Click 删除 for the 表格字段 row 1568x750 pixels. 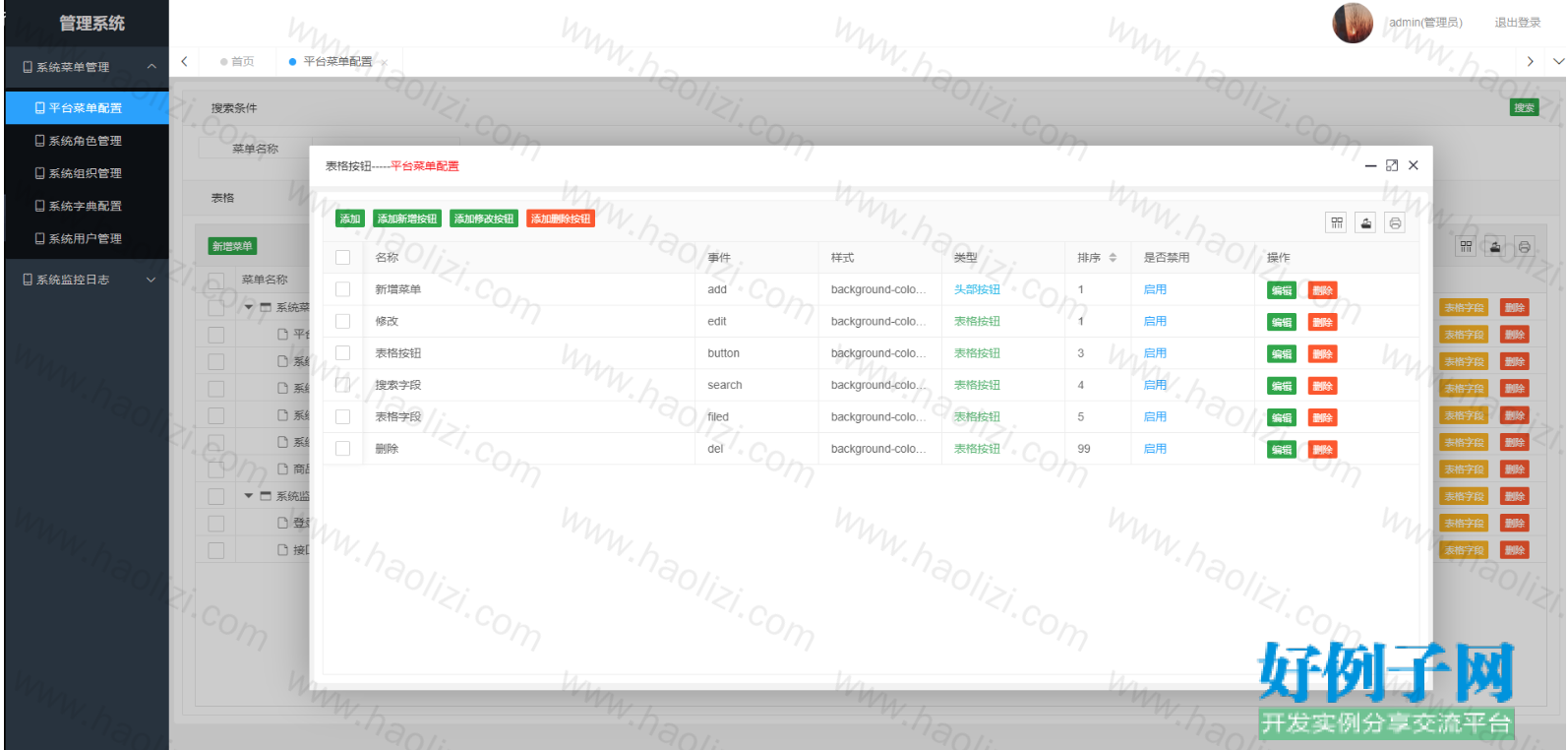pos(1323,417)
